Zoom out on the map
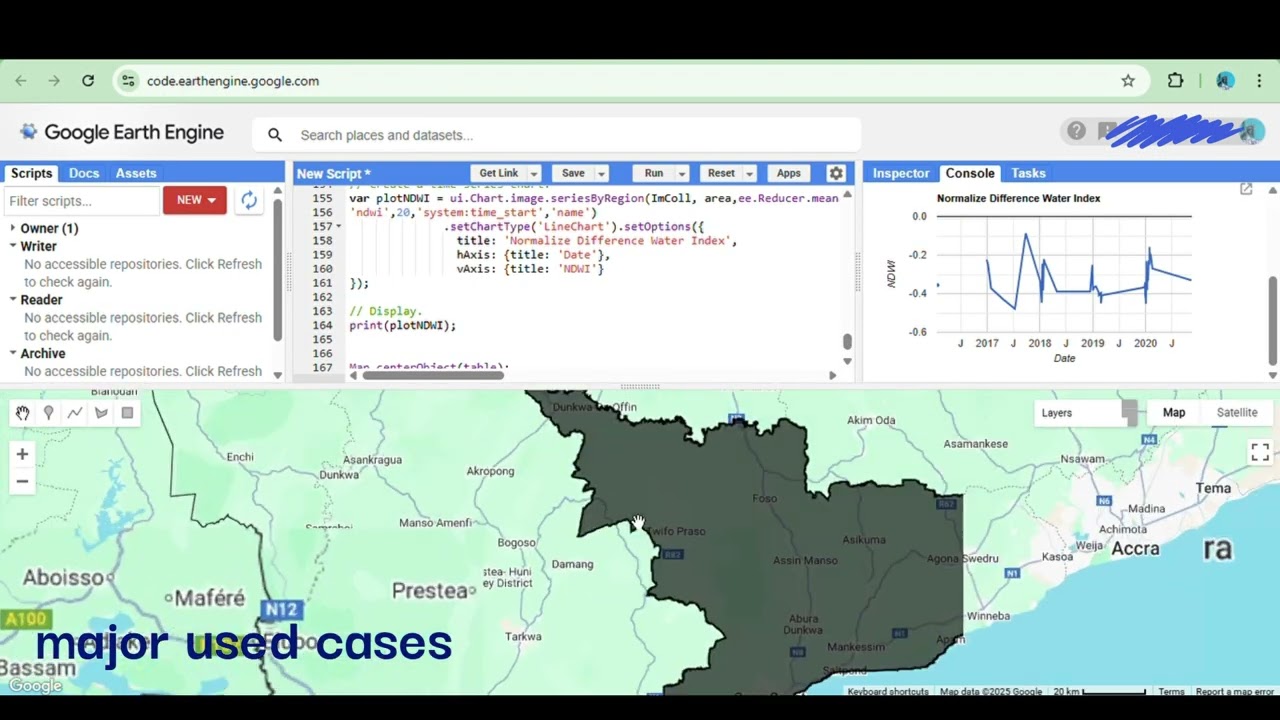Screen dimensions: 1280x720 point(22,481)
